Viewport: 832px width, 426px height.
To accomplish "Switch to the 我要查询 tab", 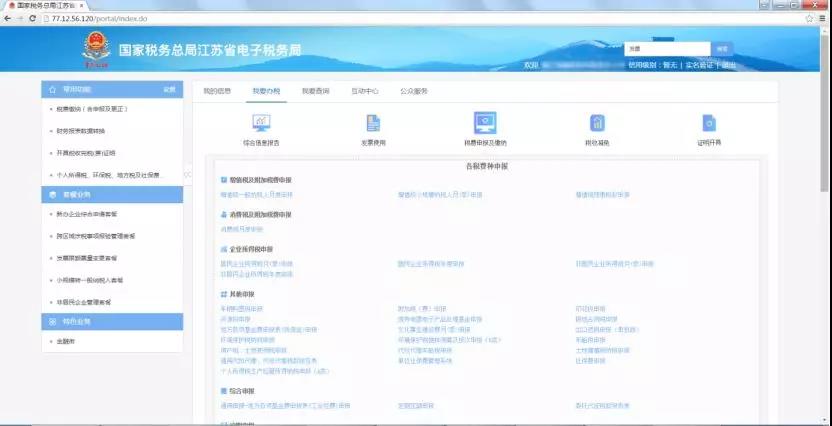I will [315, 90].
